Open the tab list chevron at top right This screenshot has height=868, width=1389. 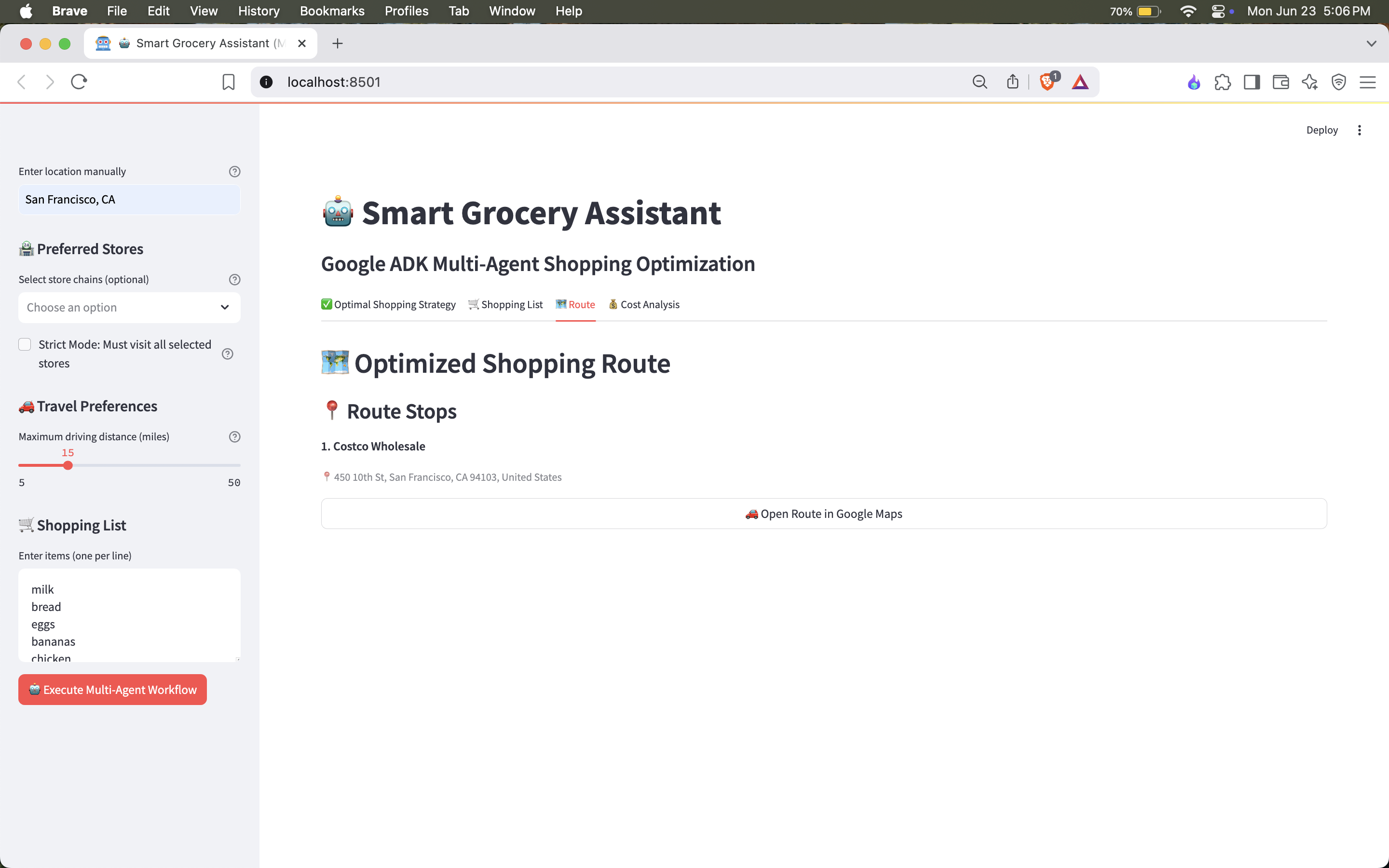click(x=1371, y=43)
